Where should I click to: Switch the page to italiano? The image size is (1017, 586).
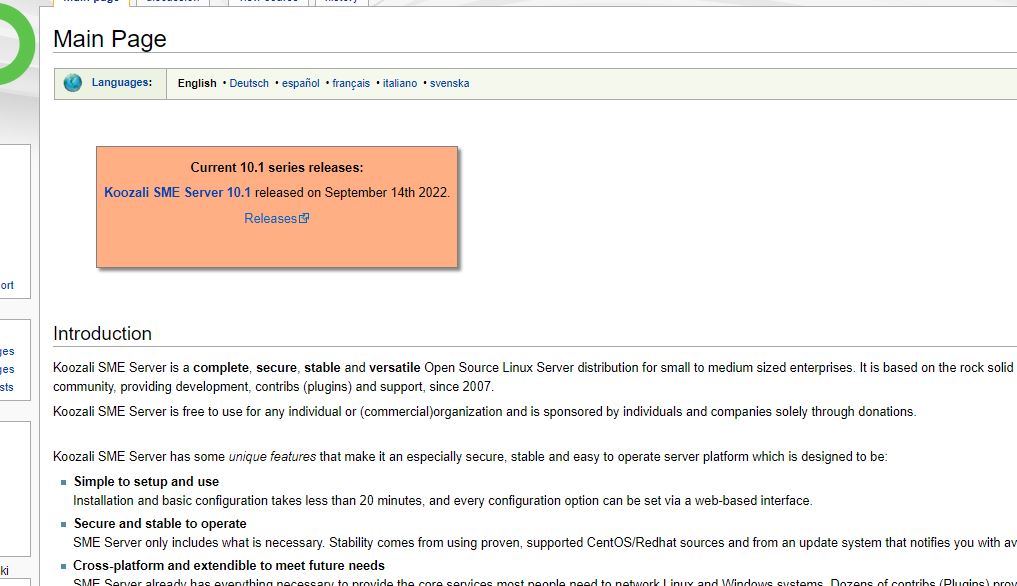tap(400, 83)
